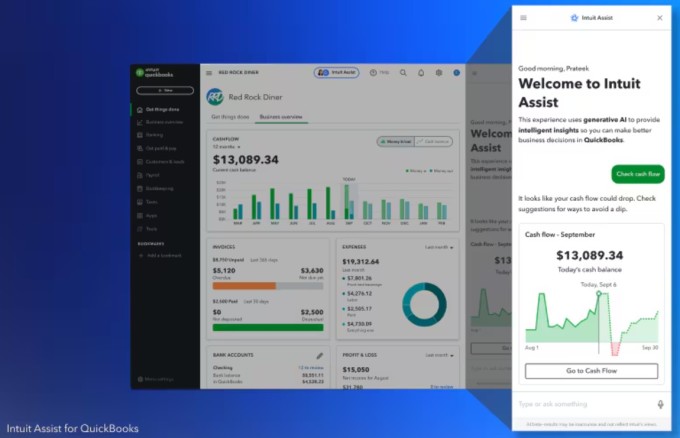
Task: Open the Intuit Assist panel hamburger menu
Action: click(x=523, y=18)
